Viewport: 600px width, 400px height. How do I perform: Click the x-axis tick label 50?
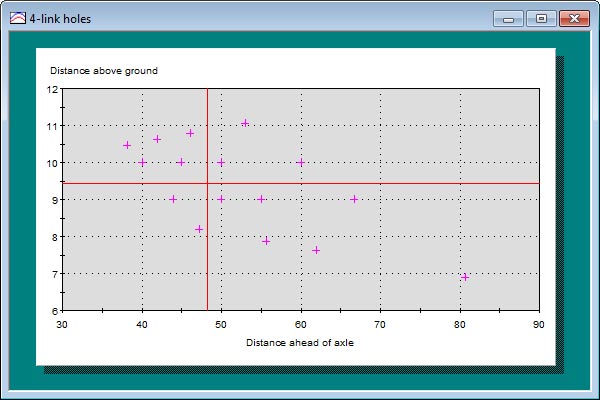[x=221, y=325]
